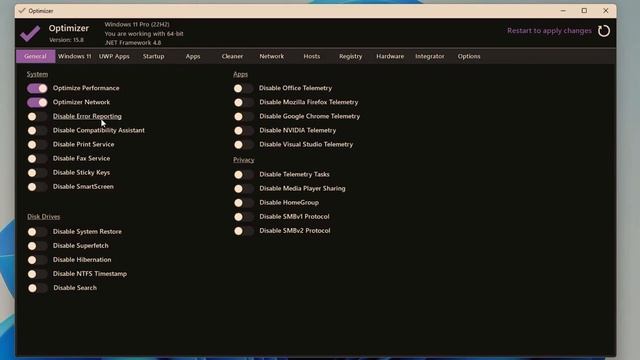Screen dimensions: 640x360
Task: Click the .NET Framework 4.8 text
Action: [133, 42]
